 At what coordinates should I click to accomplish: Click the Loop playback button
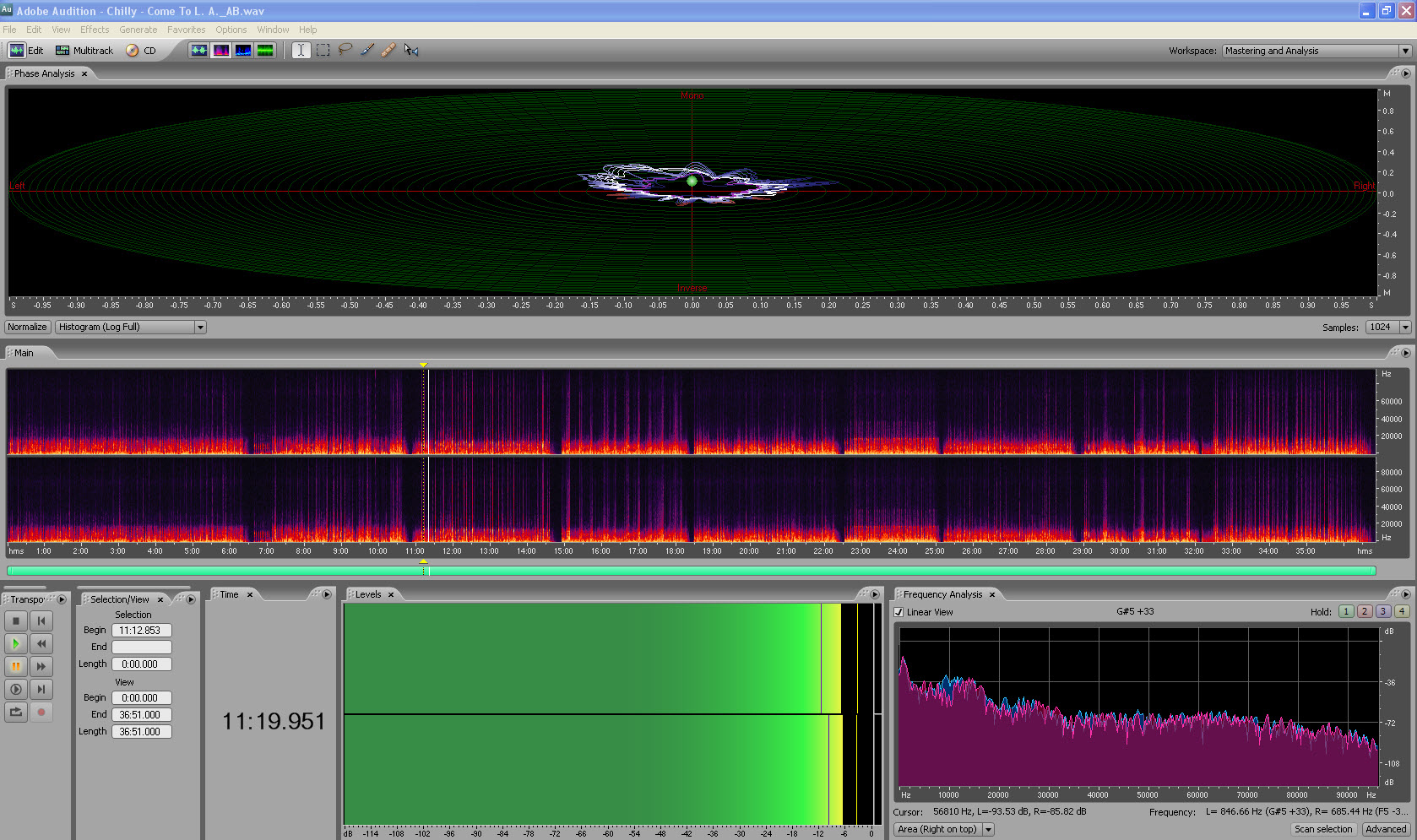(16, 712)
